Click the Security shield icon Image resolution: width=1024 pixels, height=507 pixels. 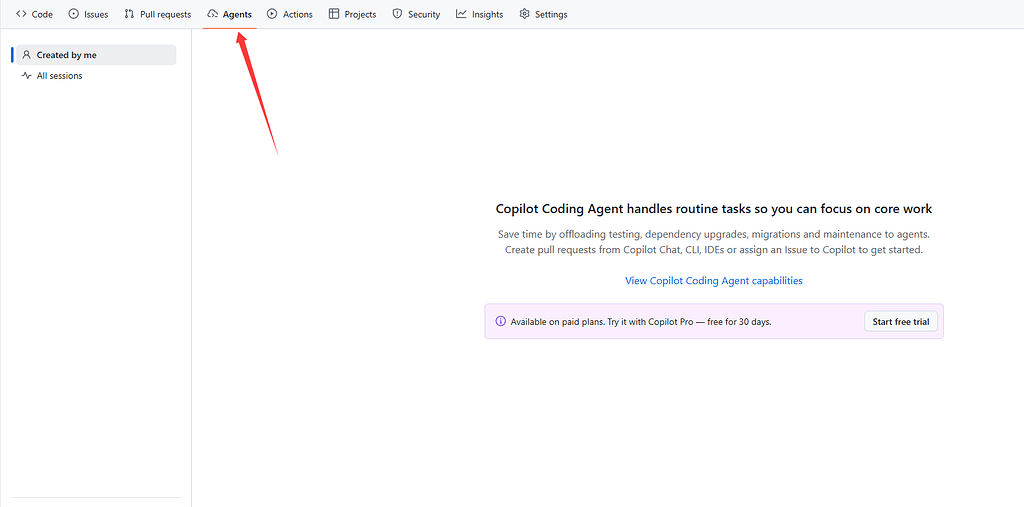[x=397, y=14]
